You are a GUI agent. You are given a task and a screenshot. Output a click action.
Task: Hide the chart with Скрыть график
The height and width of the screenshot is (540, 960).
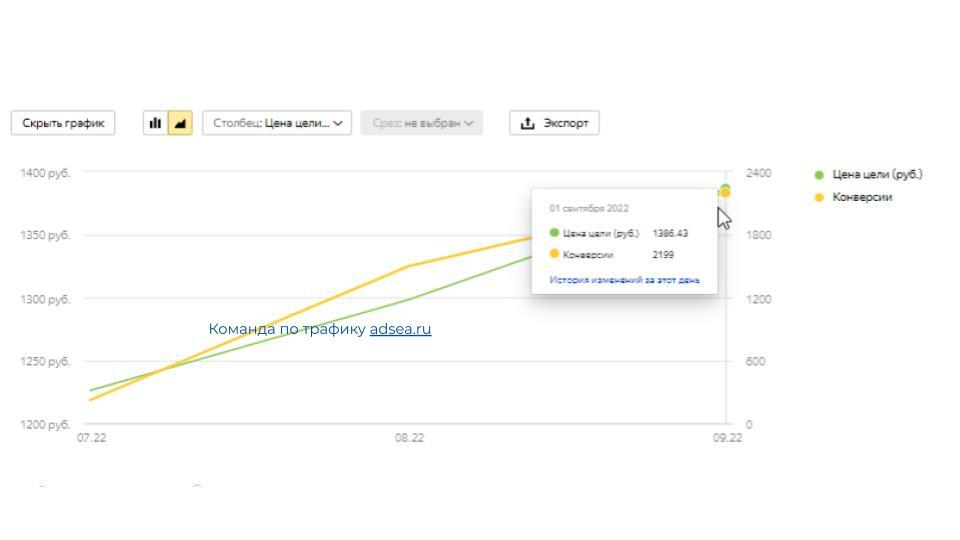[x=63, y=123]
